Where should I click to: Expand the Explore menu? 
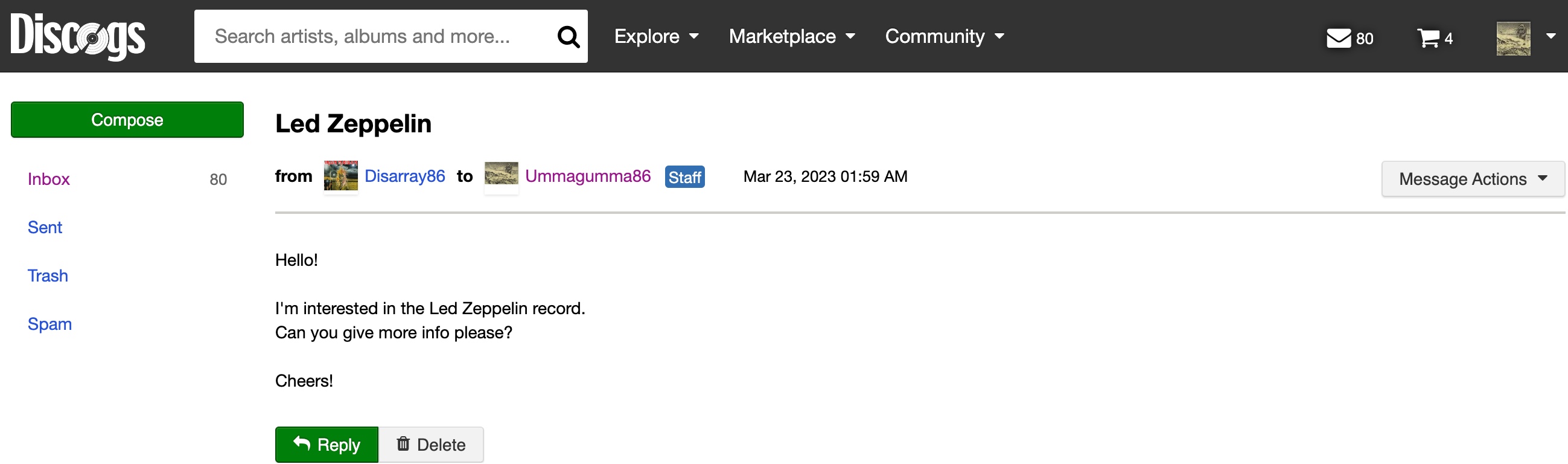[x=656, y=37]
